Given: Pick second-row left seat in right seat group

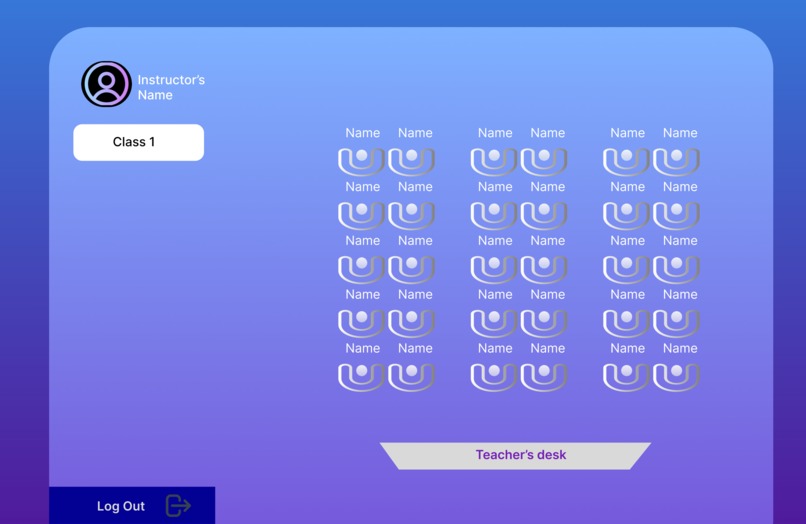Looking at the screenshot, I should coord(626,215).
